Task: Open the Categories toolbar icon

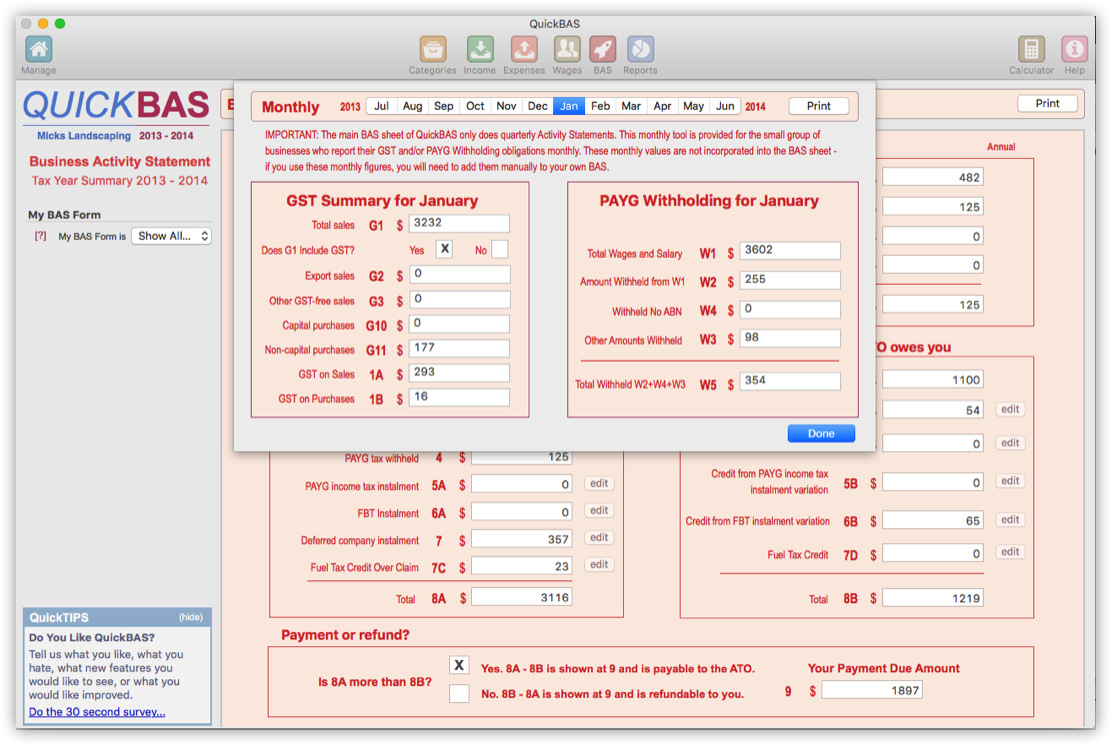Action: click(x=432, y=49)
